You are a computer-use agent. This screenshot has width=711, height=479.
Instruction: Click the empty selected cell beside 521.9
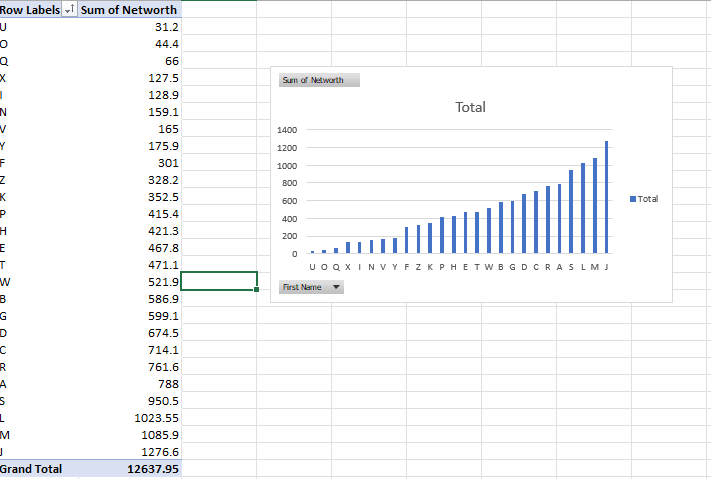(x=219, y=281)
